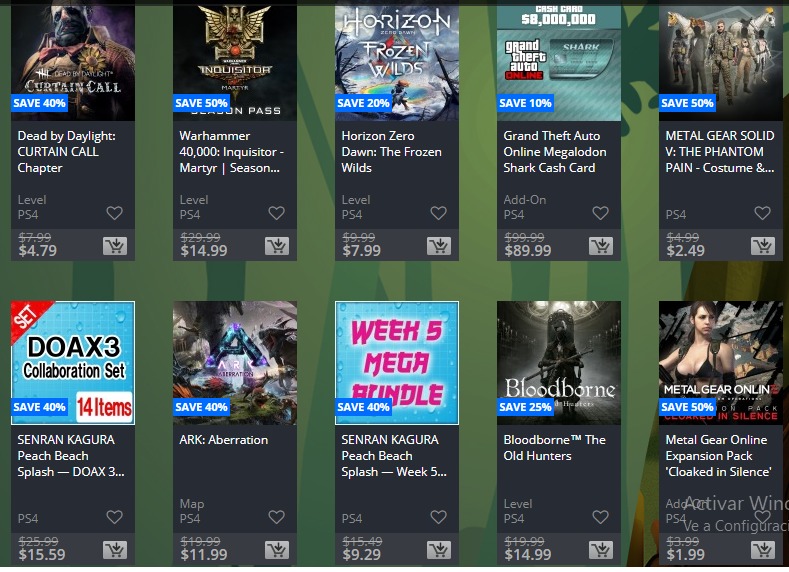This screenshot has height=572, width=789.
Task: Add Dead by Daylight Curtain Call to cart
Action: pos(115,246)
